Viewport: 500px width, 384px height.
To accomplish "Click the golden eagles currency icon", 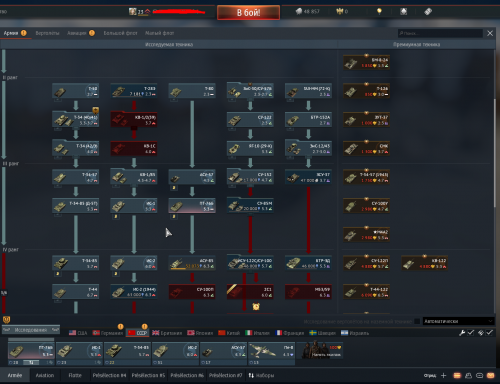I will click(x=339, y=12).
